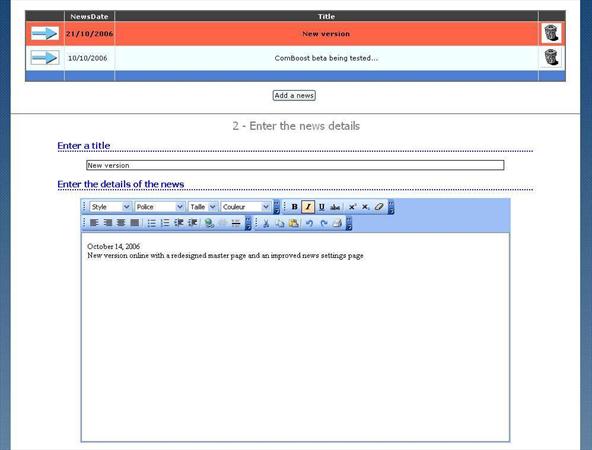Click the New version title cell
Image resolution: width=592 pixels, height=450 pixels.
tap(326, 34)
